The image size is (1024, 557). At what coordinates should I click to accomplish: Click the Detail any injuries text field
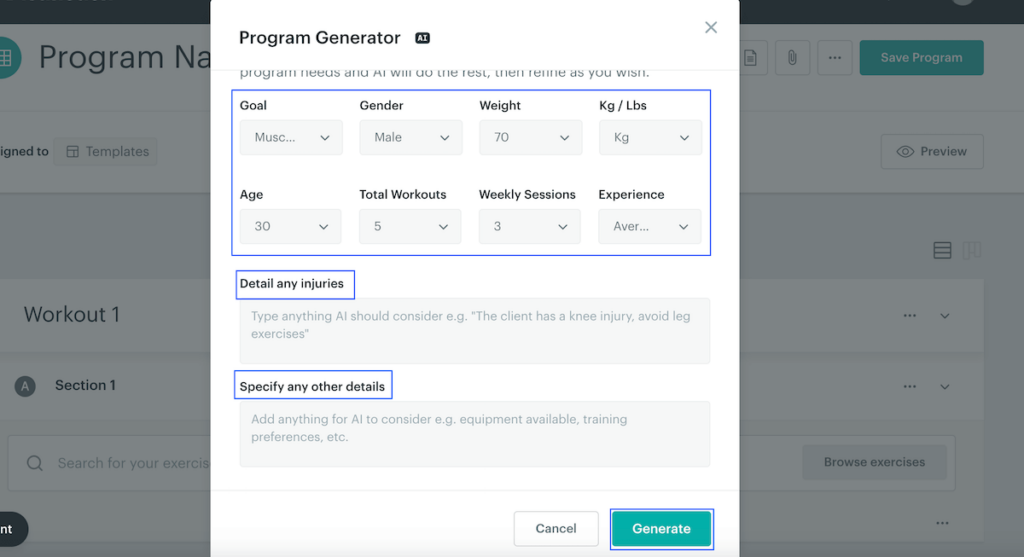point(475,330)
